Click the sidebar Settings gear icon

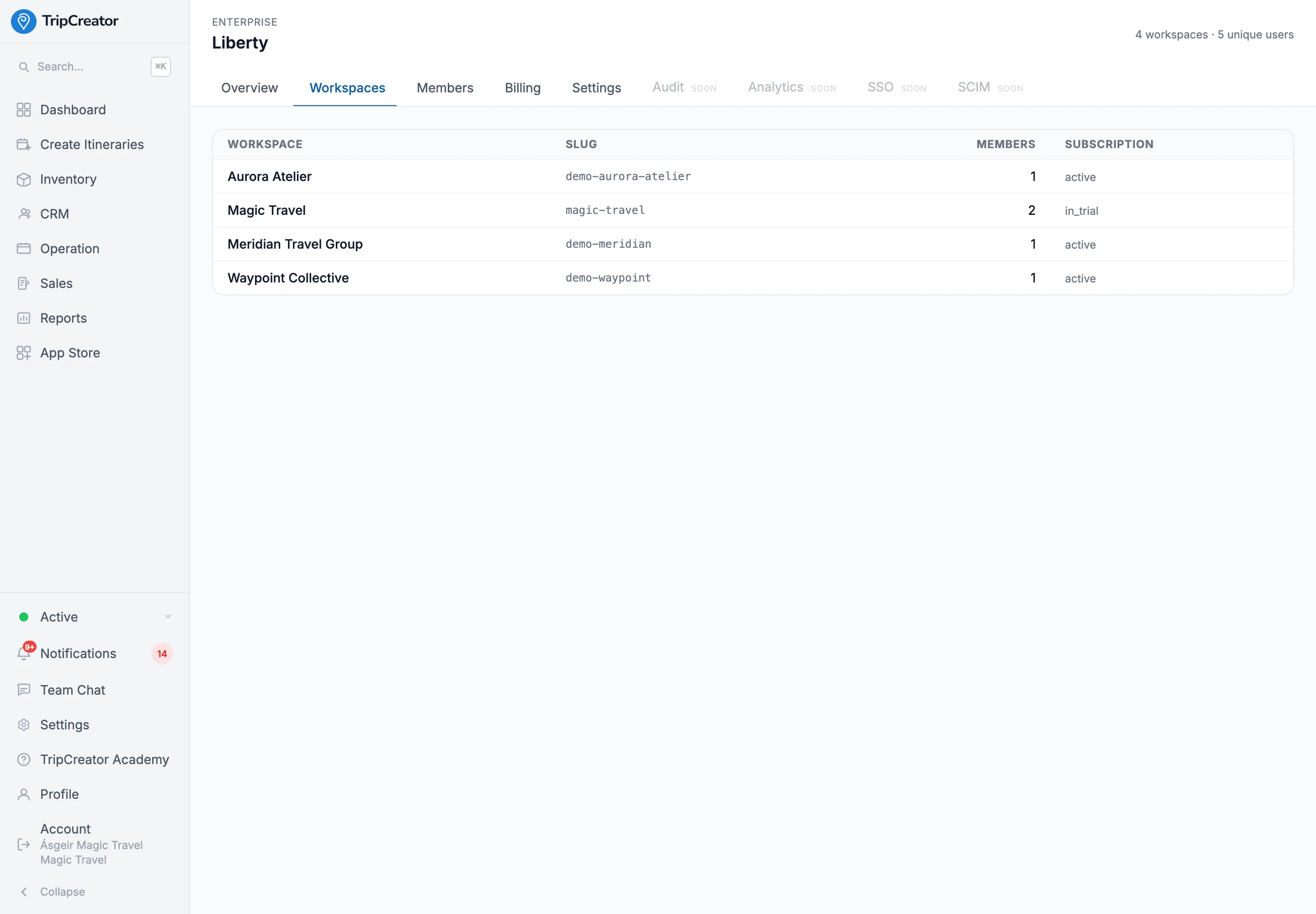click(x=24, y=725)
